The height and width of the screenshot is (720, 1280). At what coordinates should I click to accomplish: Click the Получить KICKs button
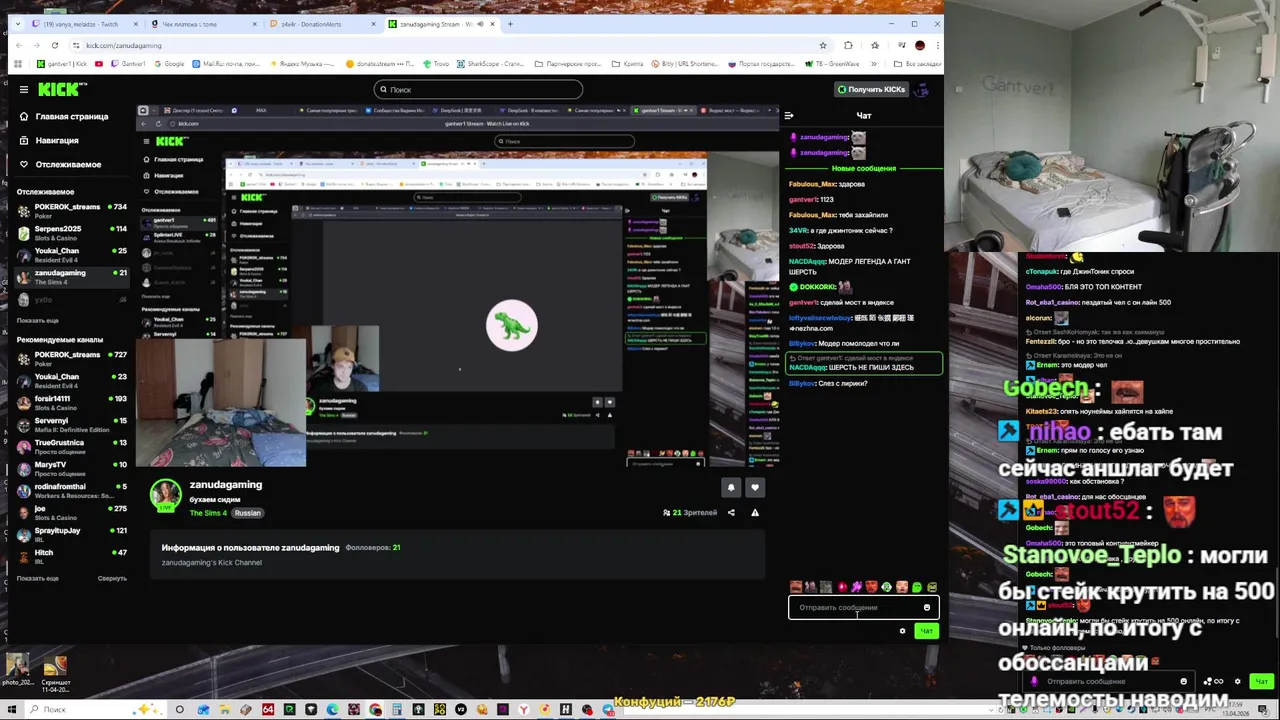pos(871,89)
